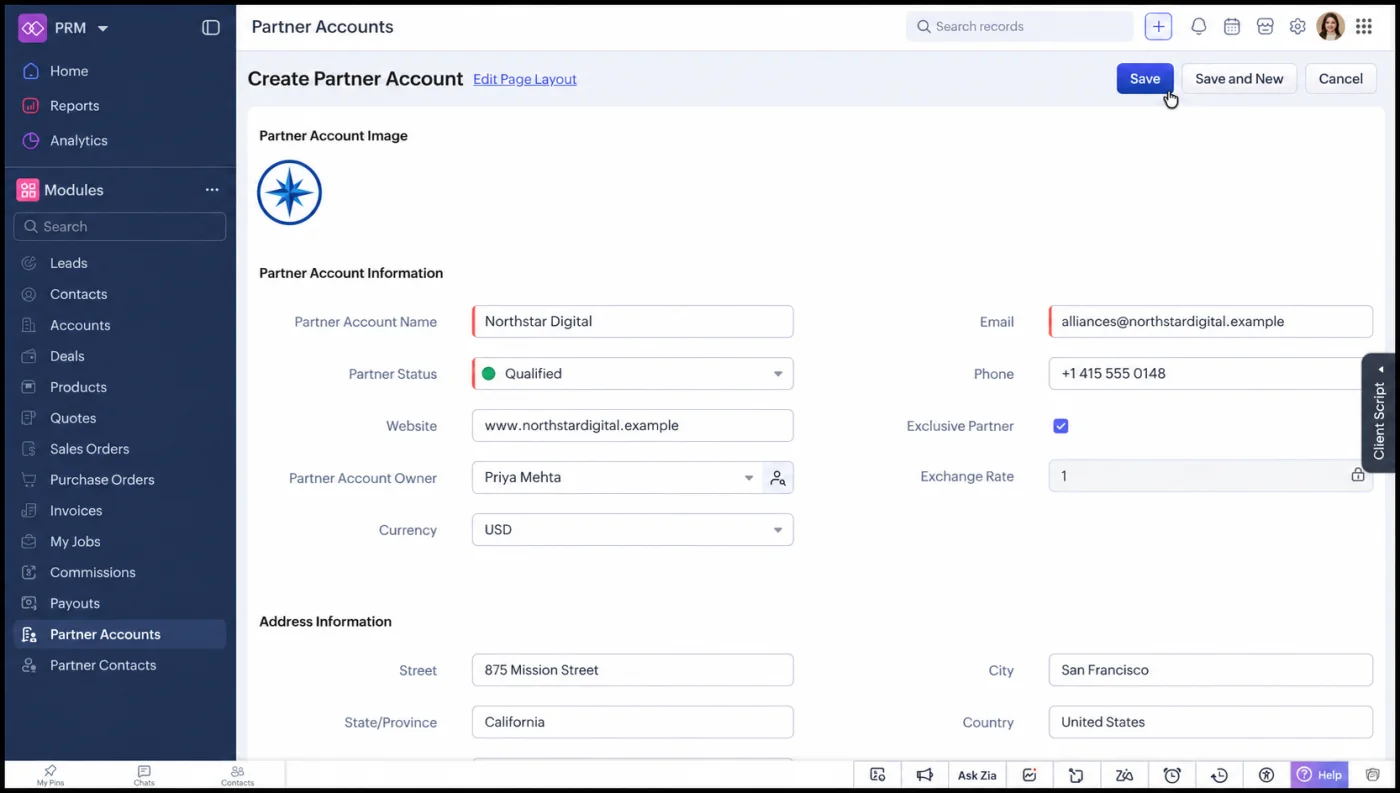
Task: Click the Cancel button
Action: pos(1341,79)
